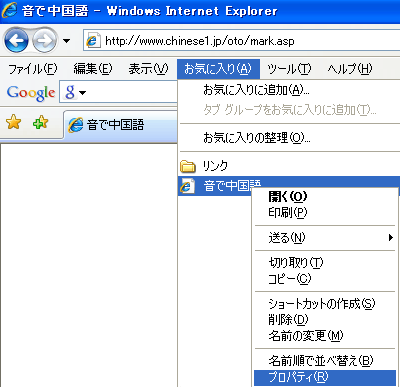Choose ショートカットの作成(S) in context menu
Screen dimensions: 400x387
(322, 304)
